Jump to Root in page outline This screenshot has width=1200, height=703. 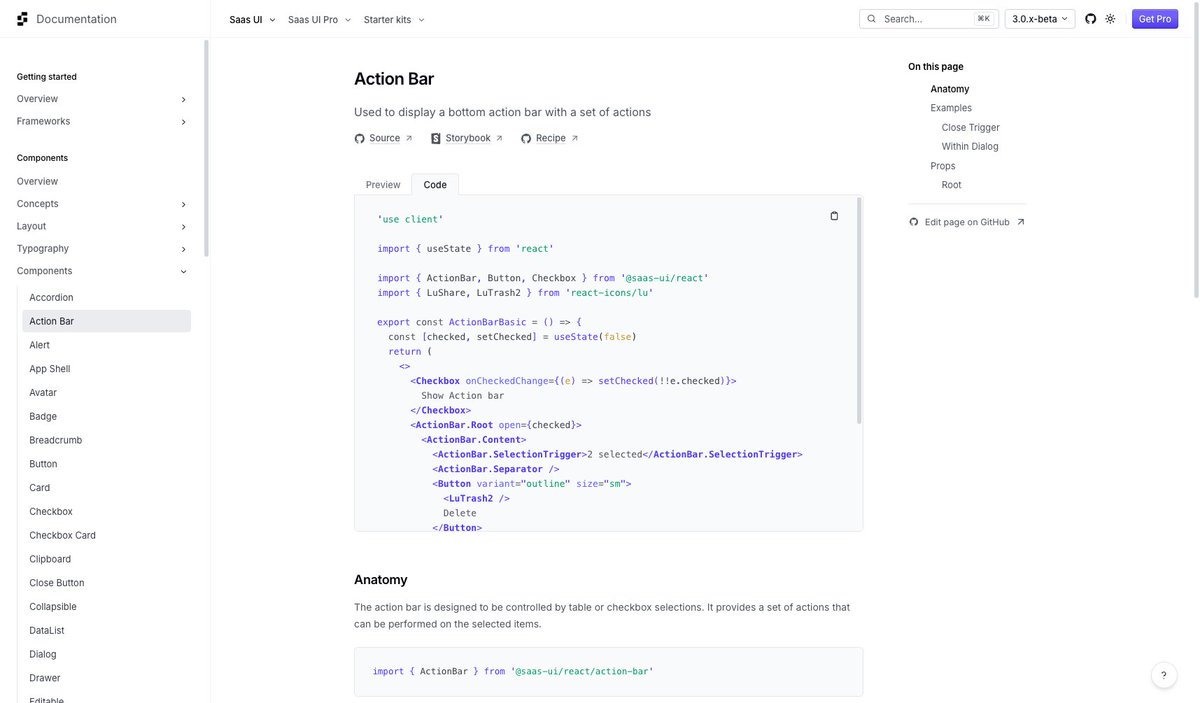click(x=952, y=185)
